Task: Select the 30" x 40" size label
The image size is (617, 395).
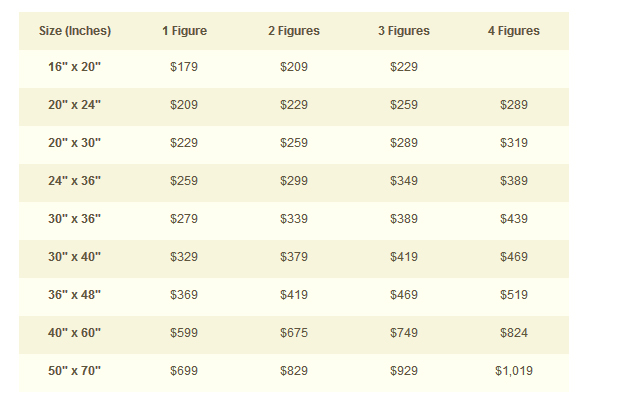Action: 74,257
